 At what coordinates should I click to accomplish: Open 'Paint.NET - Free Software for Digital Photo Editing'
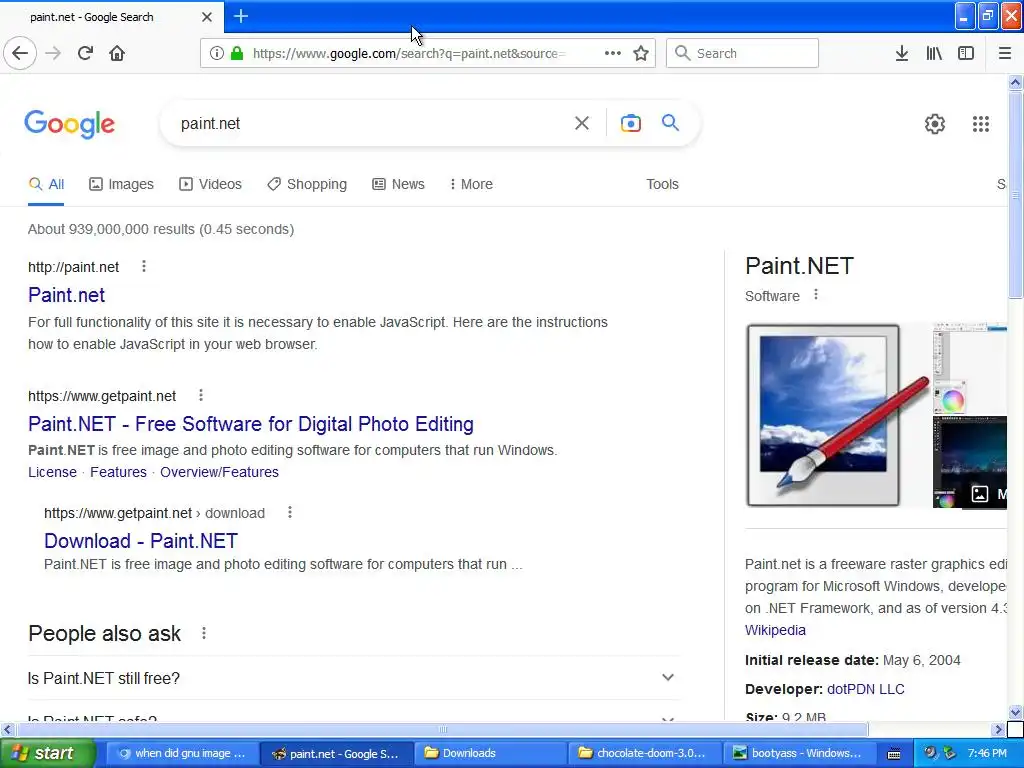point(251,424)
